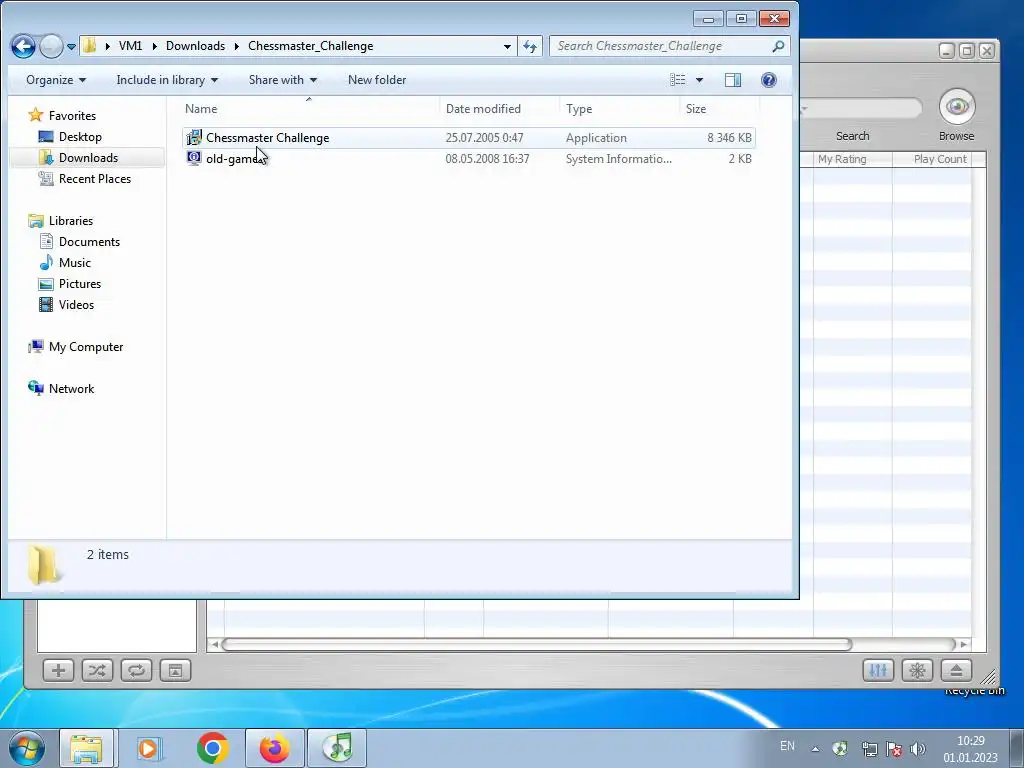1024x768 pixels.
Task: Expand the arrow after Downloads in the breadcrumb
Action: [236, 46]
